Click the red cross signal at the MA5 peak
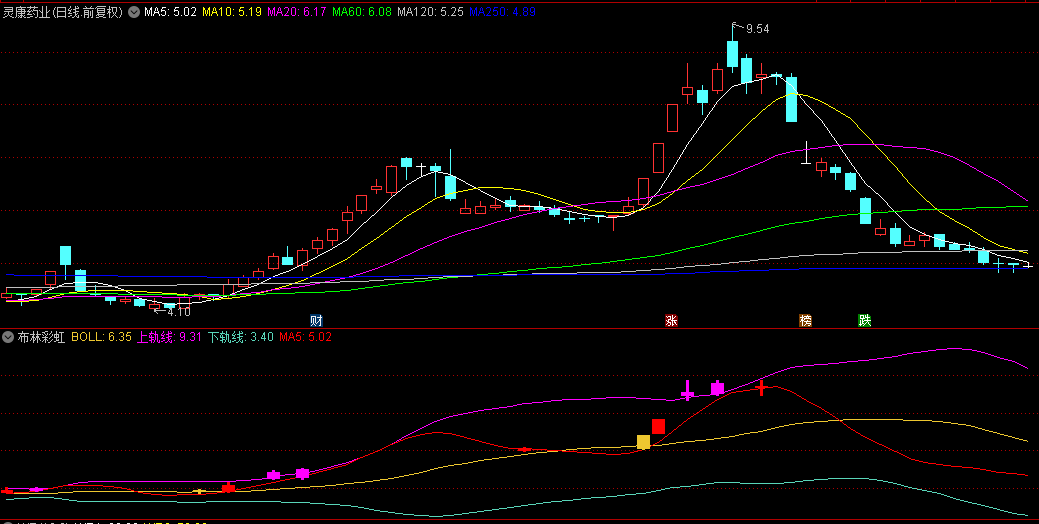The width and height of the screenshot is (1039, 524). (761, 386)
